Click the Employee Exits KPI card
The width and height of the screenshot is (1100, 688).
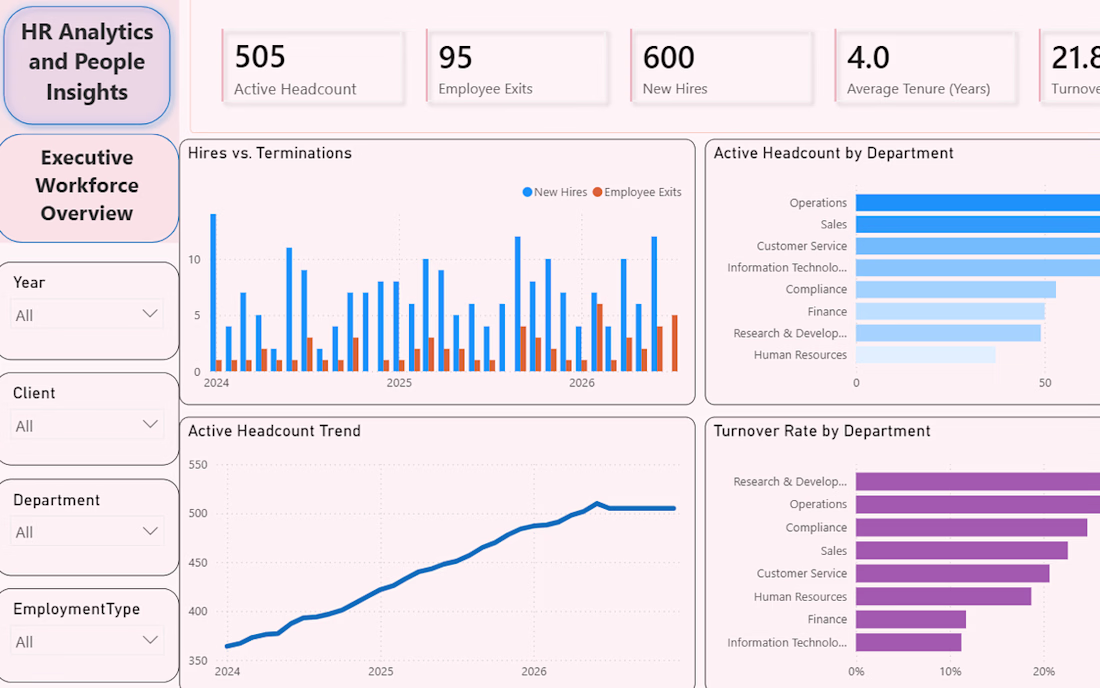[x=517, y=67]
